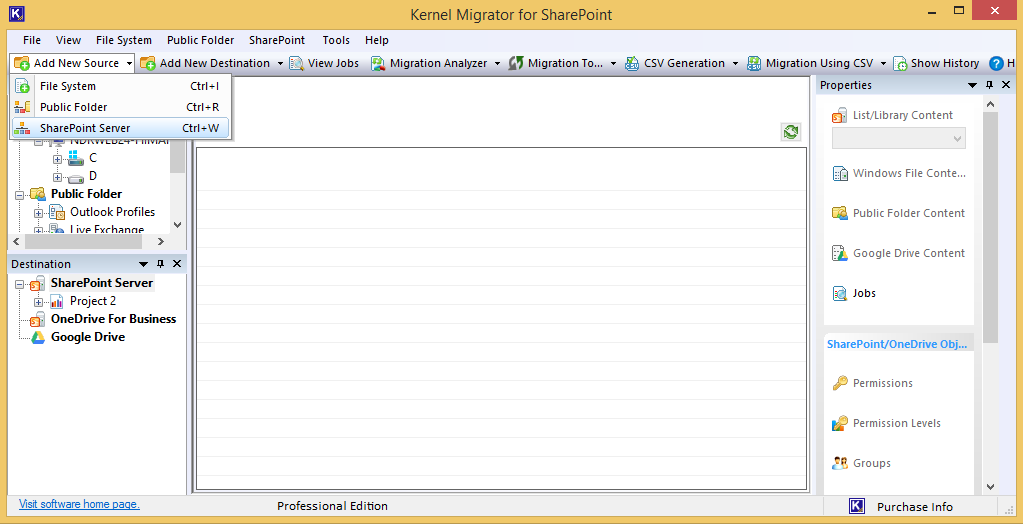Image resolution: width=1023 pixels, height=524 pixels.
Task: Click the green refresh icon above the list
Action: point(791,132)
